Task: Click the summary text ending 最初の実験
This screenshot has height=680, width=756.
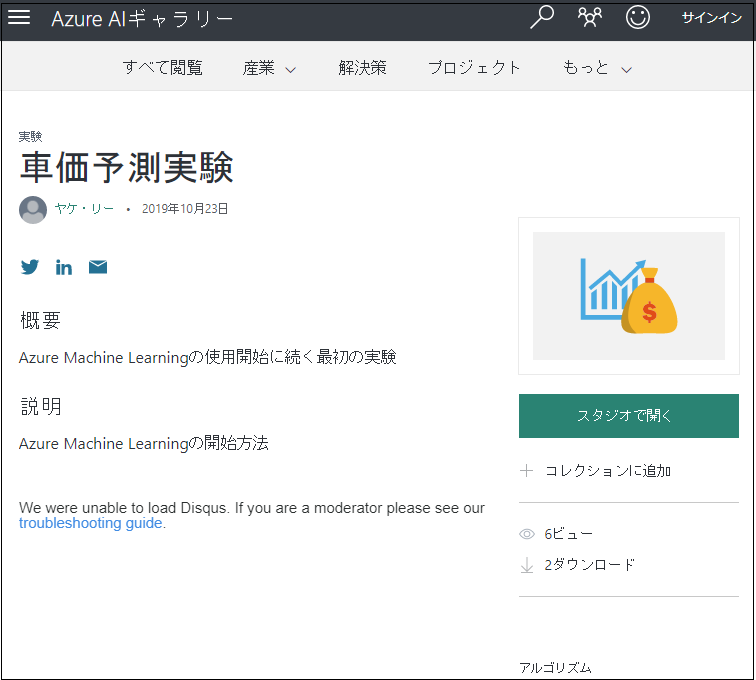Action: [x=207, y=357]
